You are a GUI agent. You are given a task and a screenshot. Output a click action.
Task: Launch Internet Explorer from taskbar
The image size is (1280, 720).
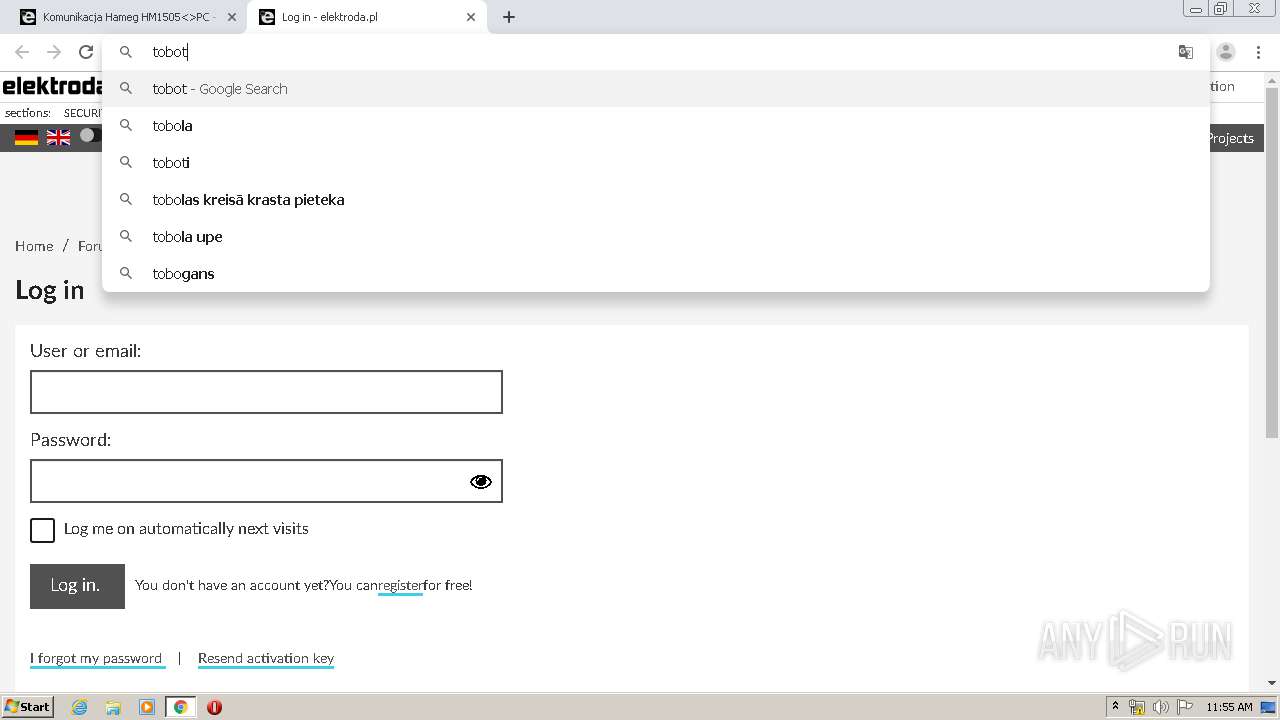tap(79, 707)
